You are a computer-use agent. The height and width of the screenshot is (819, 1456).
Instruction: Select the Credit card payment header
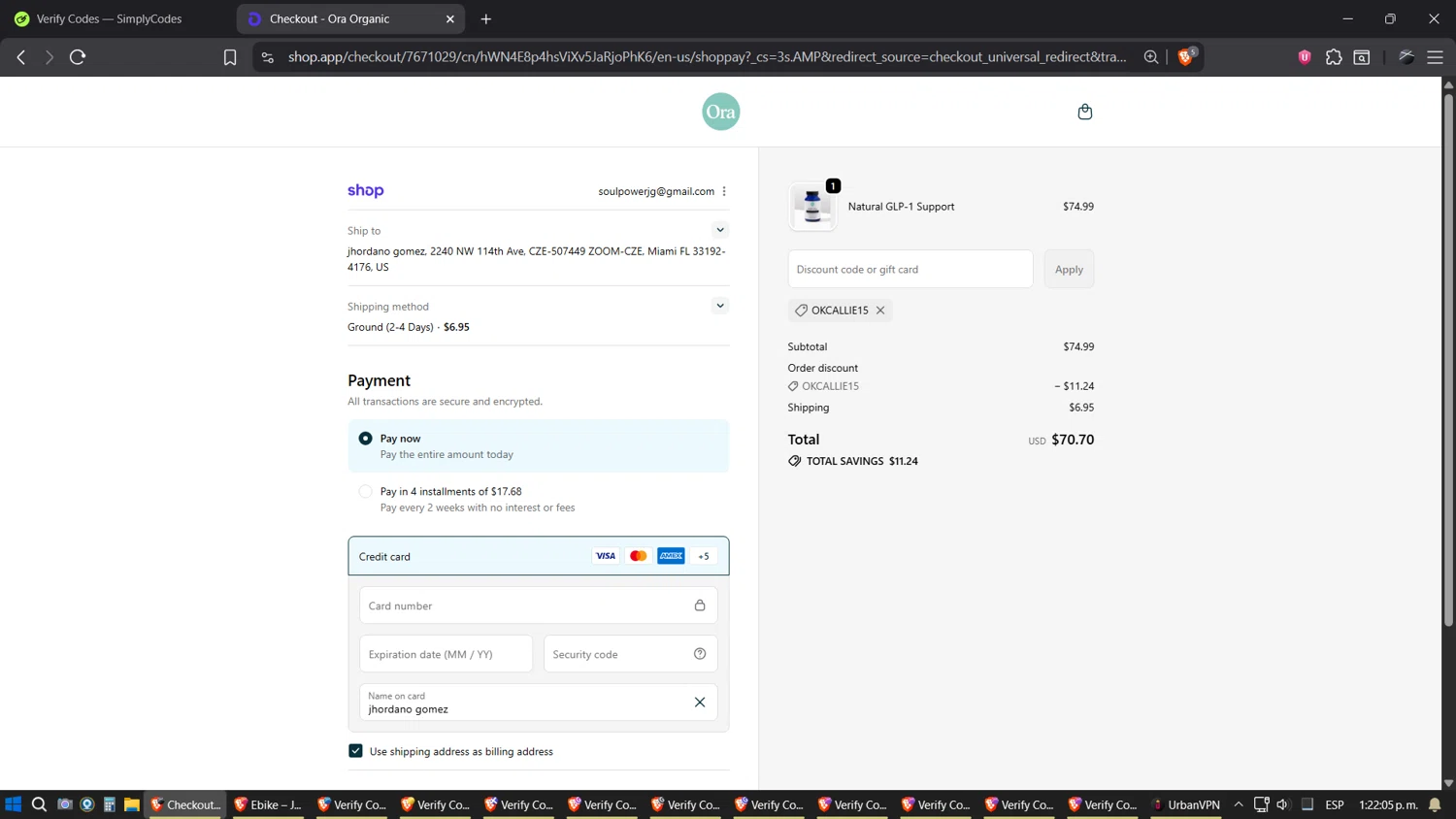pyautogui.click(x=539, y=556)
